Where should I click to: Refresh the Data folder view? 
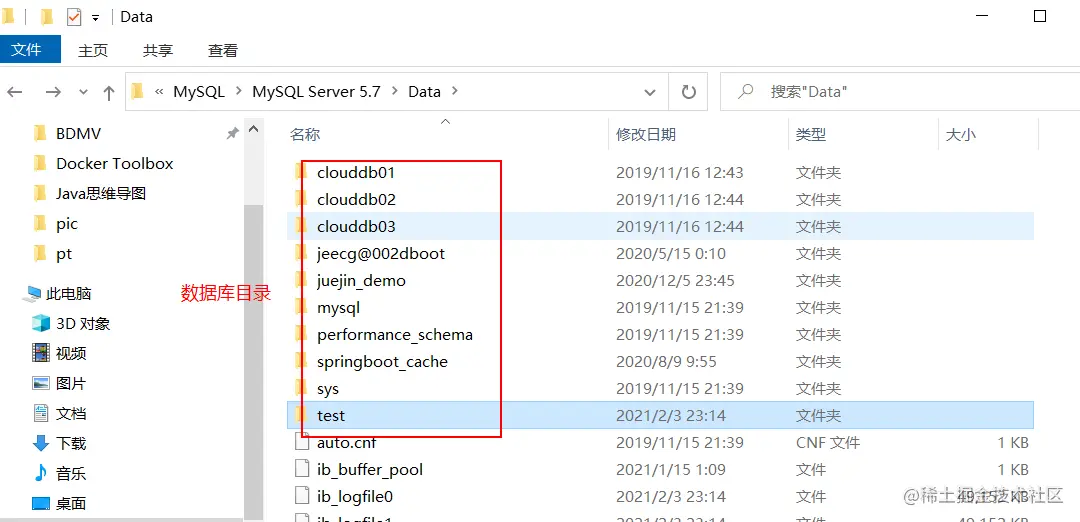(x=688, y=92)
